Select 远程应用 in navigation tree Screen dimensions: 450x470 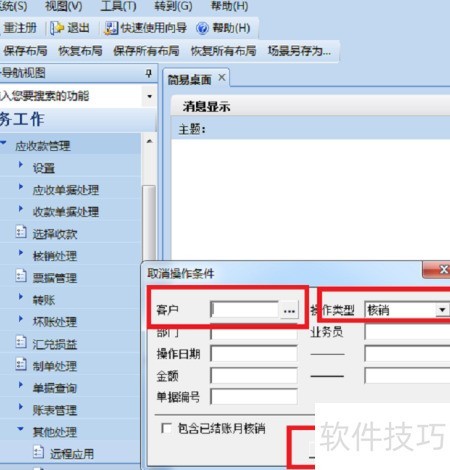tap(72, 453)
